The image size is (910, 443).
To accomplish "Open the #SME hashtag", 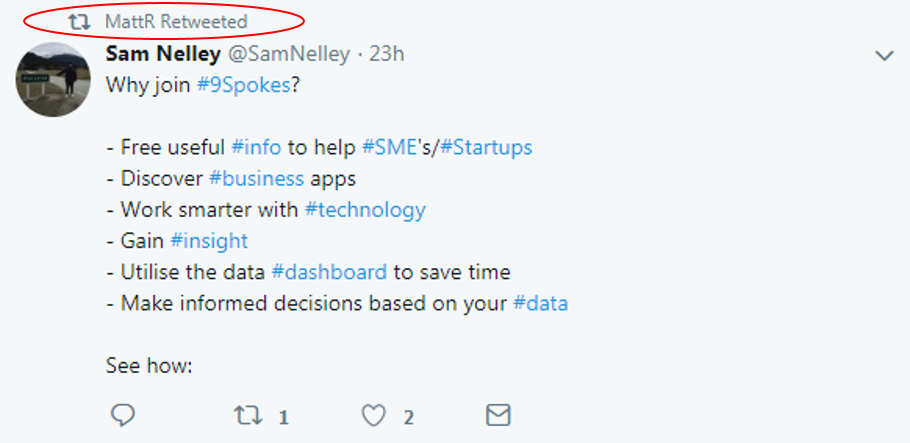I will click(x=389, y=147).
